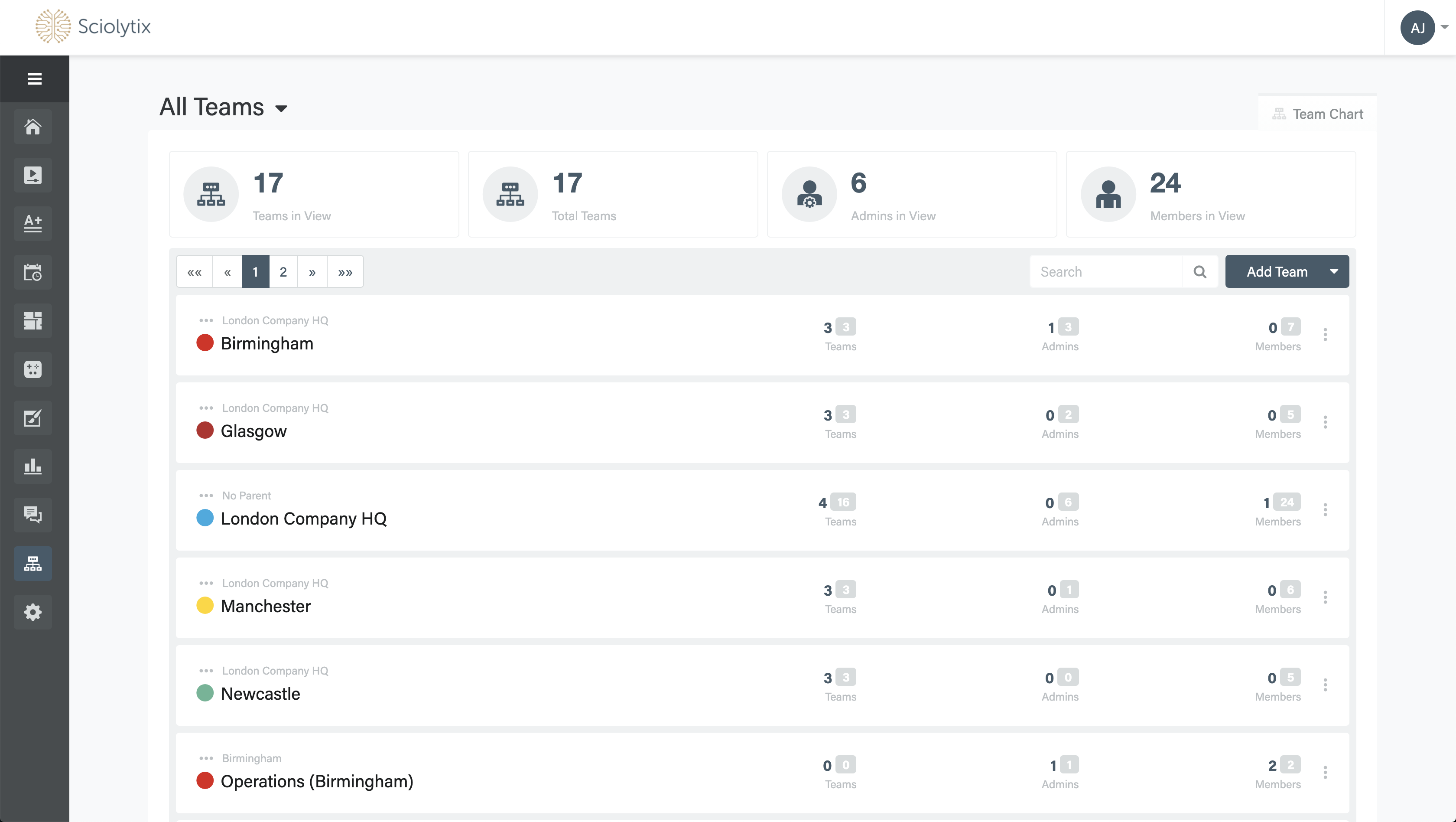1456x822 pixels.
Task: Open the video play sidebar icon
Action: (33, 175)
